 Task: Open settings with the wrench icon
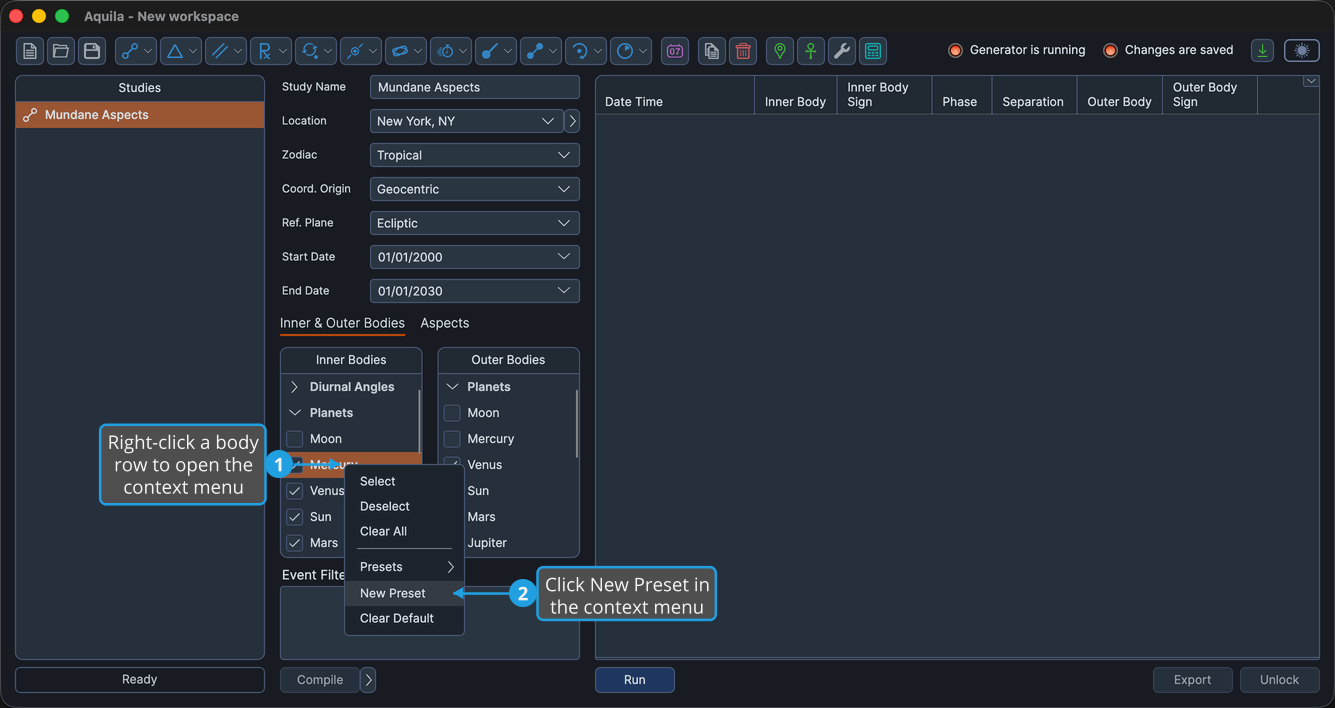coord(842,51)
